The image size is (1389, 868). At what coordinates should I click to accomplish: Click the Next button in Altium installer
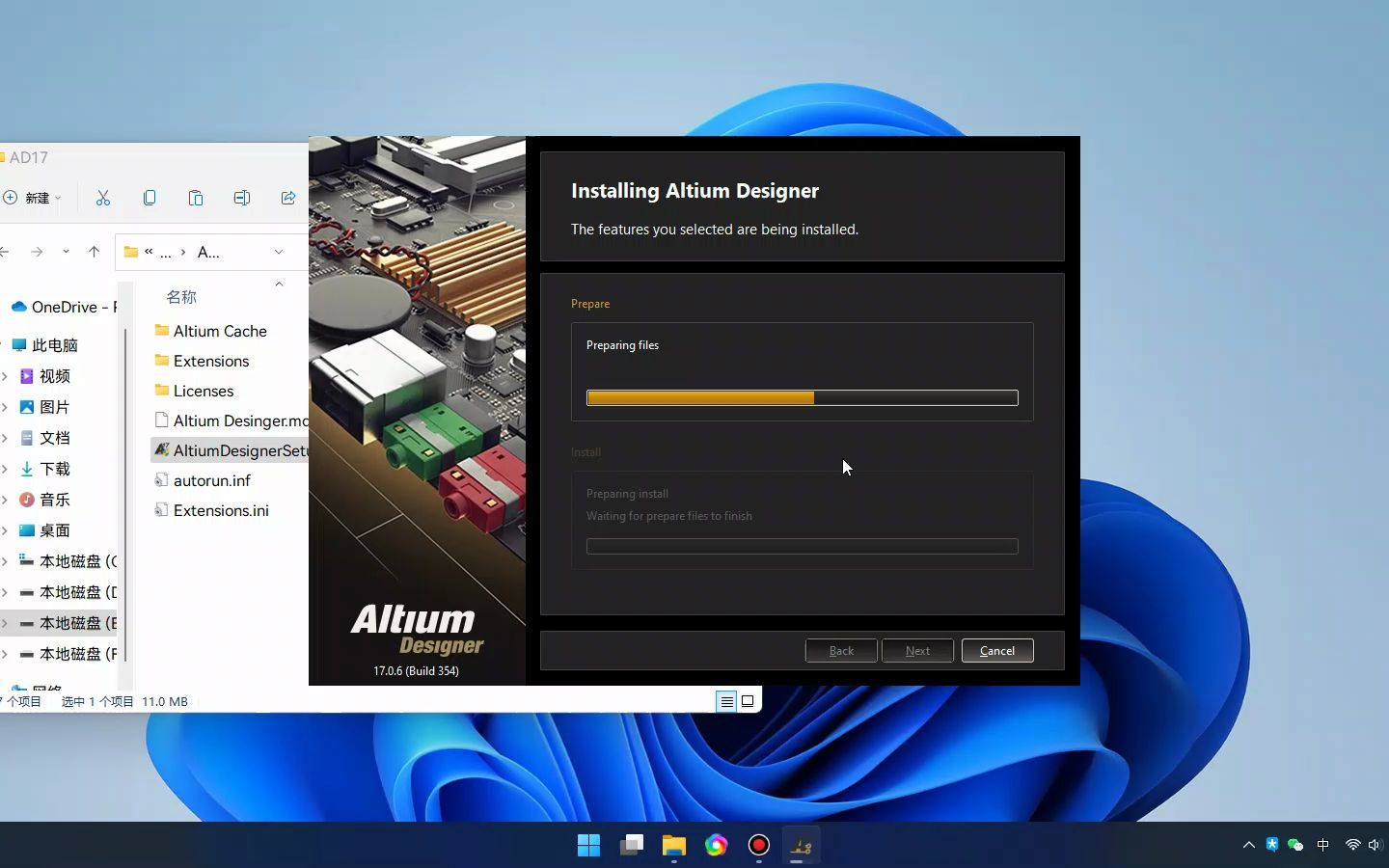pos(917,651)
